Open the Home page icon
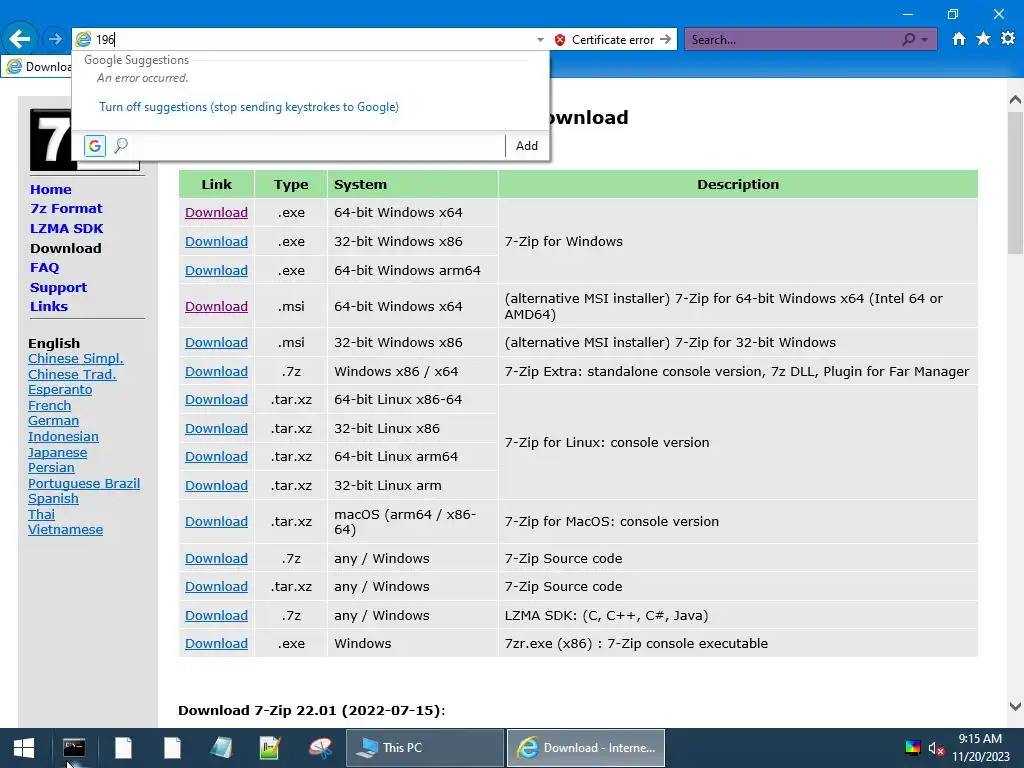This screenshot has width=1024, height=768. pos(958,39)
